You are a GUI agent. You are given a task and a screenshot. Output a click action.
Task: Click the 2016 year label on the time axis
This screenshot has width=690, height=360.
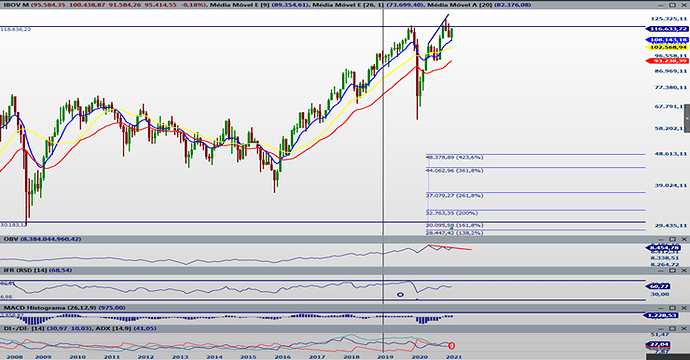coord(283,356)
